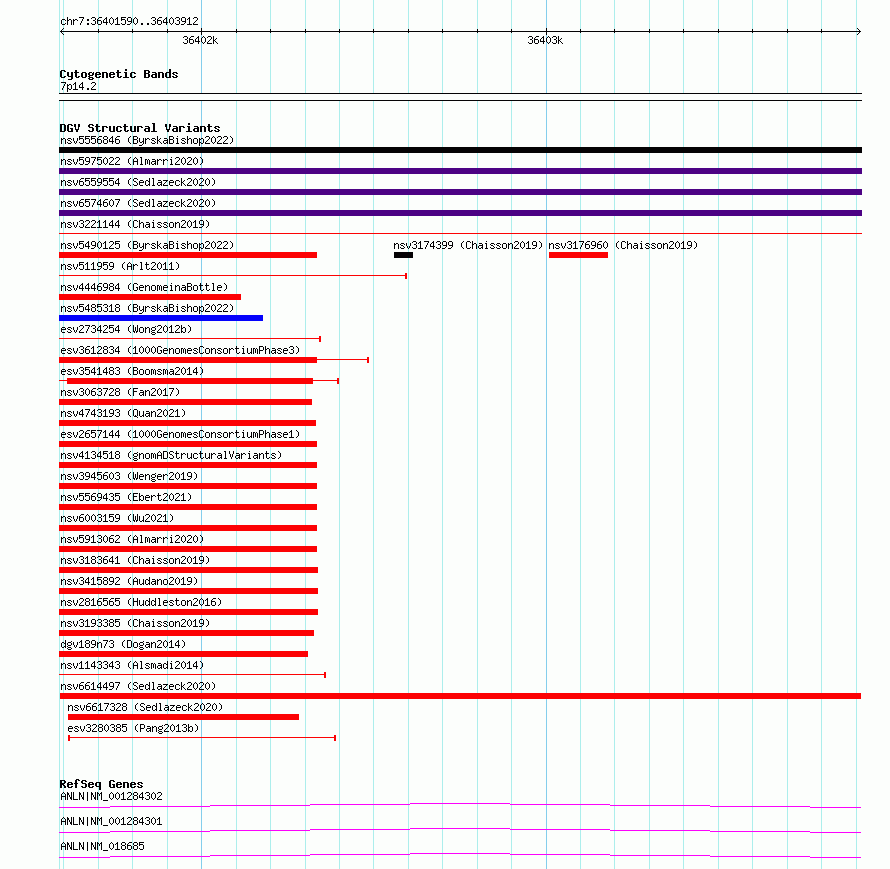Click the 36402k ruler position label
The height and width of the screenshot is (869, 890).
pyautogui.click(x=200, y=40)
